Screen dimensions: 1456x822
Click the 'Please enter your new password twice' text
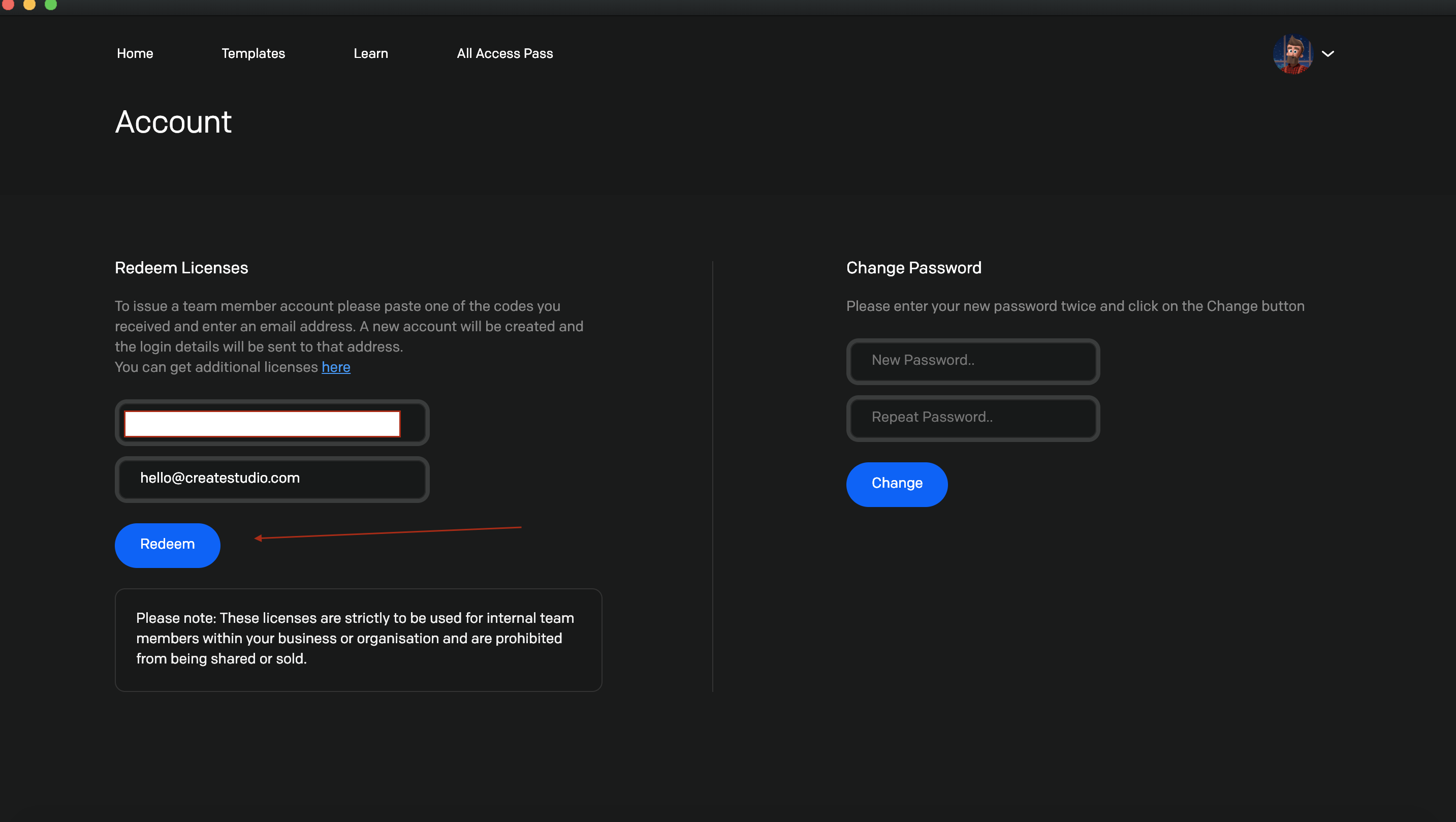pos(1075,306)
